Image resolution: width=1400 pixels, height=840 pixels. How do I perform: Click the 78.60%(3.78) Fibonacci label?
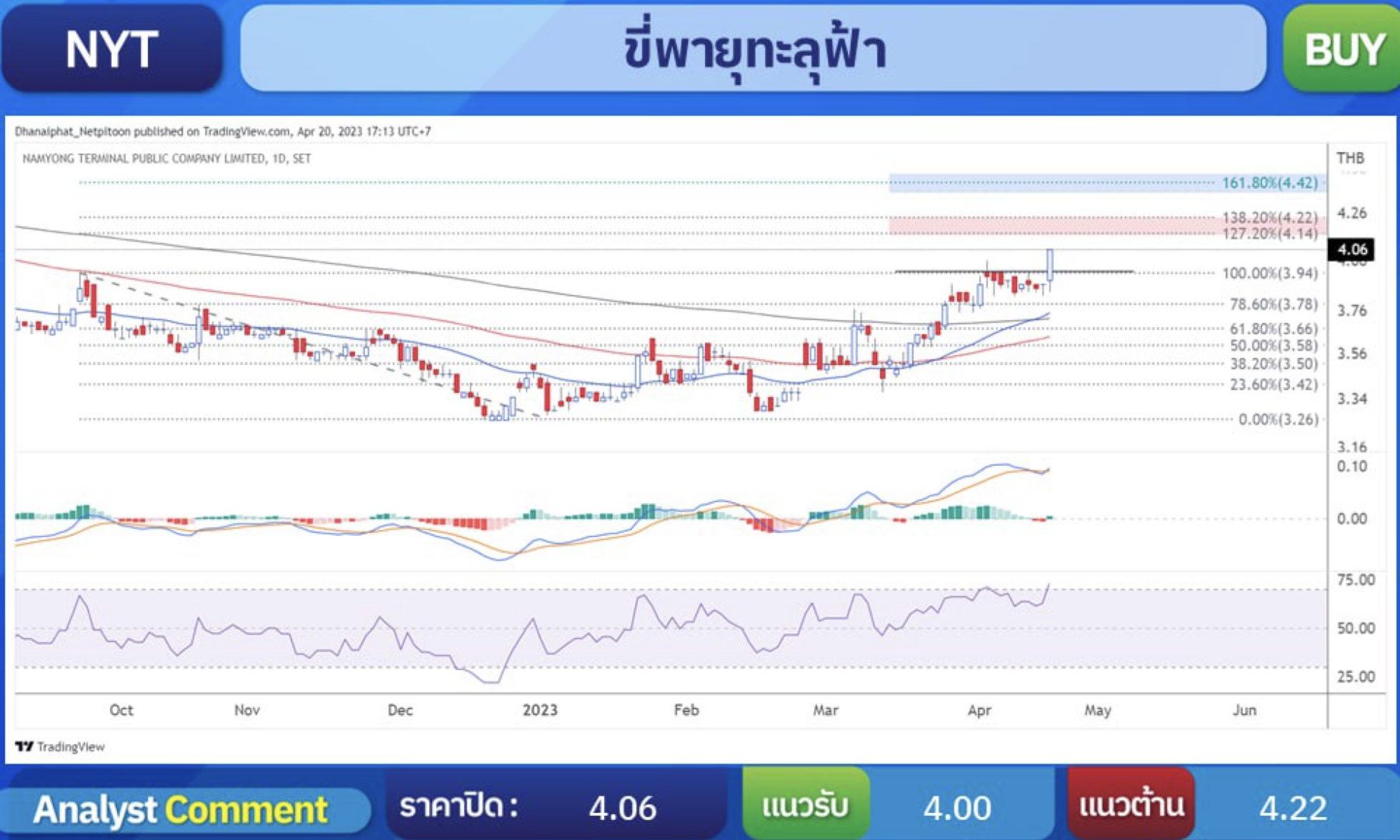pyautogui.click(x=1273, y=304)
